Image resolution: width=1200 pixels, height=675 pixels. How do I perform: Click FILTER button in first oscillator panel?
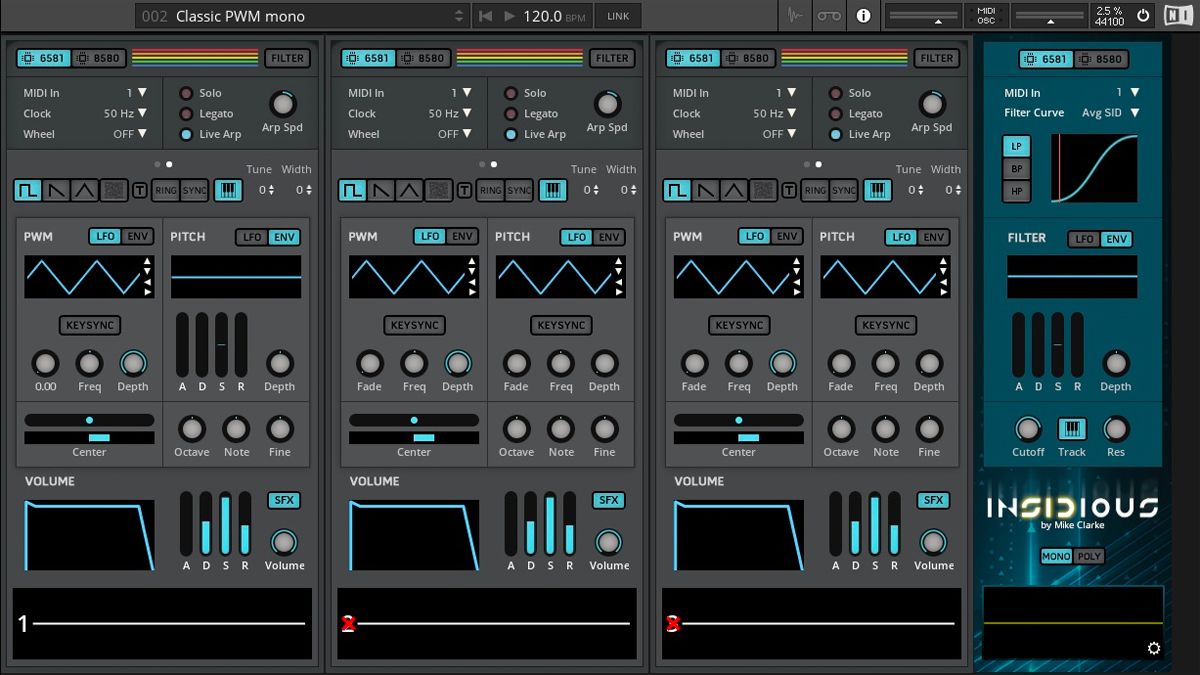tap(287, 58)
